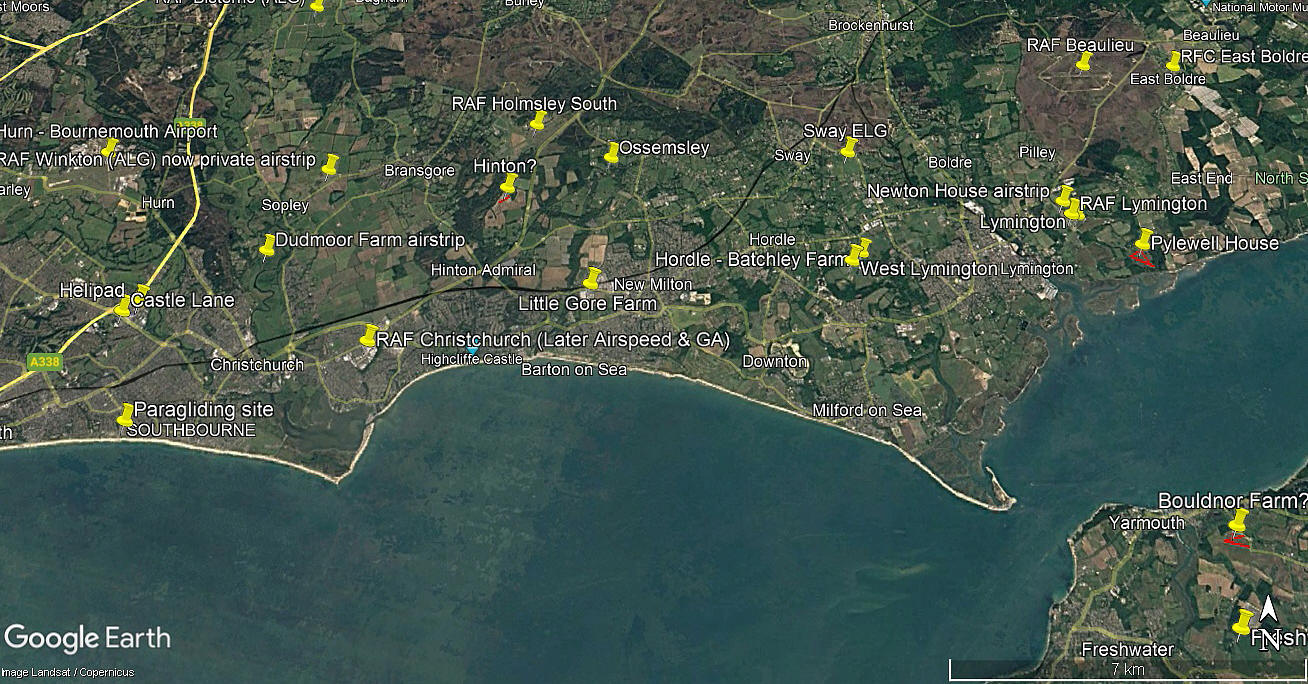
Task: Click the 'Newton House airstrip' label
Action: (958, 191)
